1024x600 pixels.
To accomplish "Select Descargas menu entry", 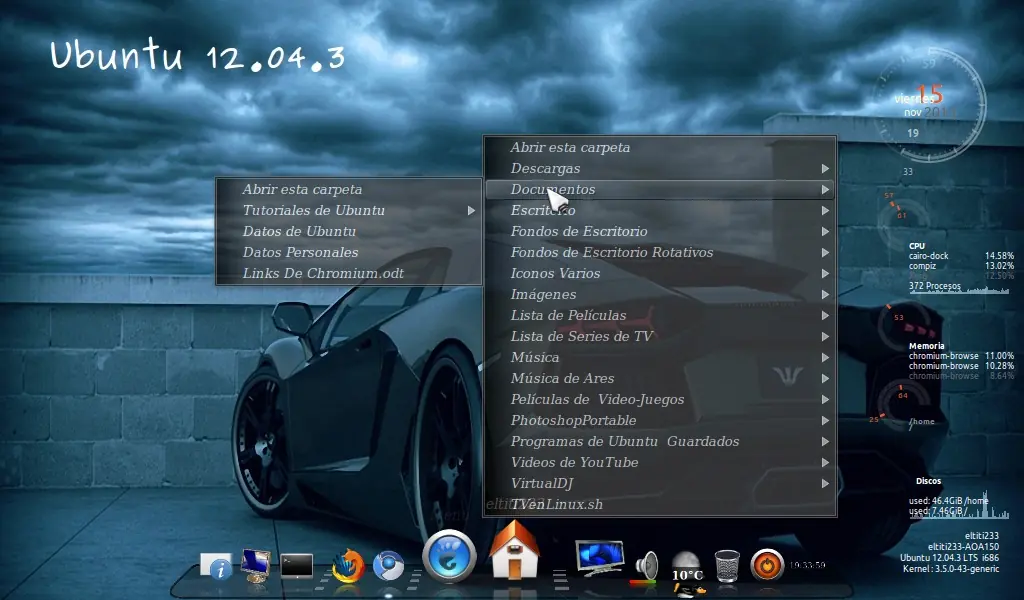I will pyautogui.click(x=660, y=168).
